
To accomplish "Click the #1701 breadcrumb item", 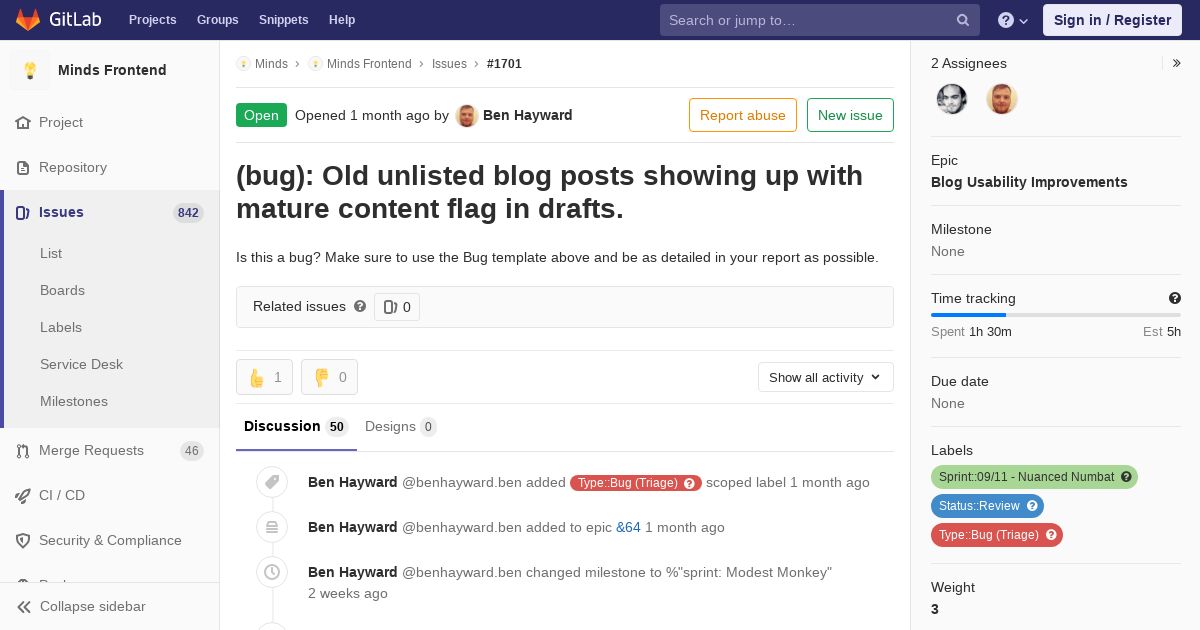I will click(x=504, y=63).
